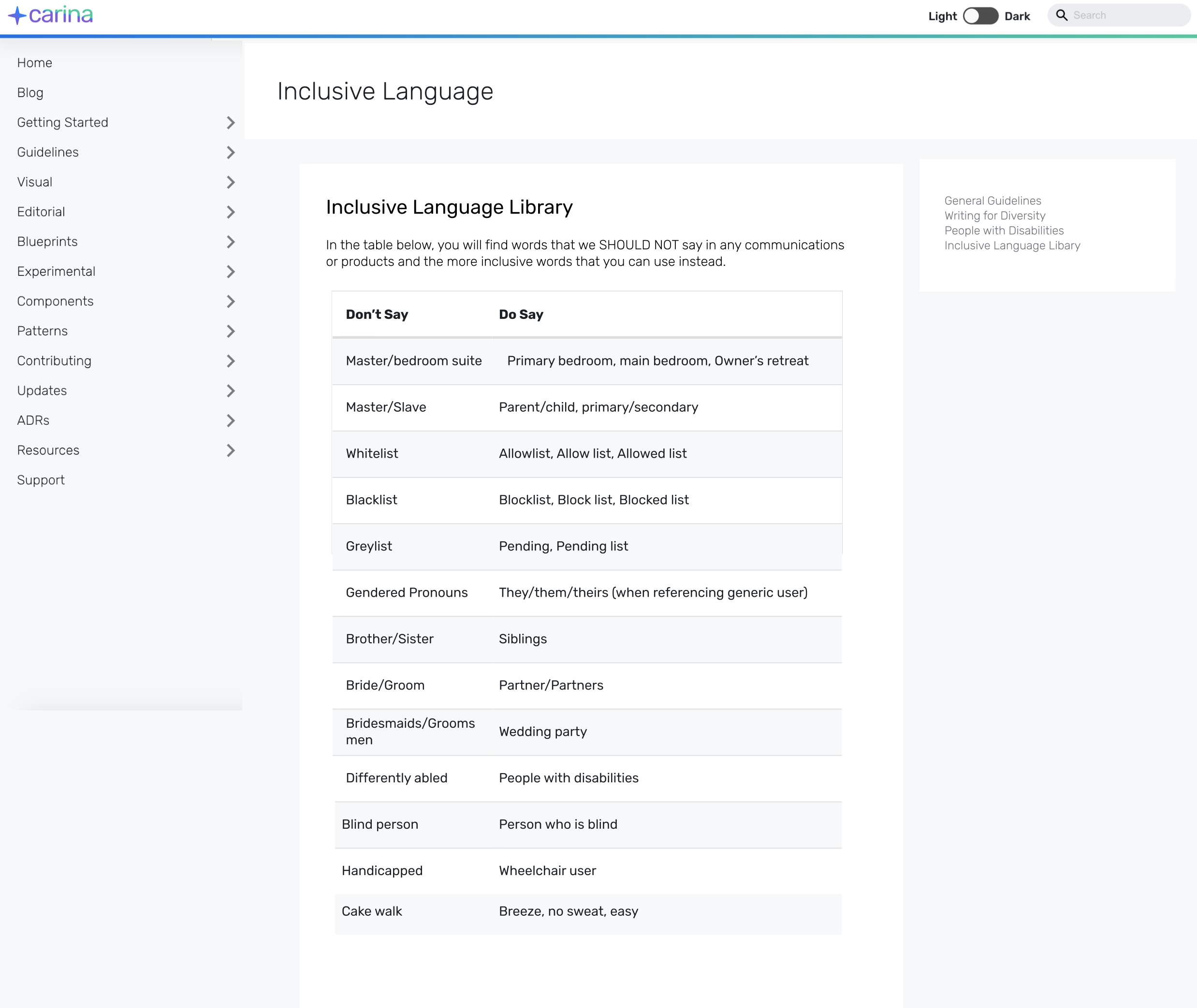Image resolution: width=1197 pixels, height=1008 pixels.
Task: Expand the Editorial chevron arrow
Action: (x=231, y=212)
